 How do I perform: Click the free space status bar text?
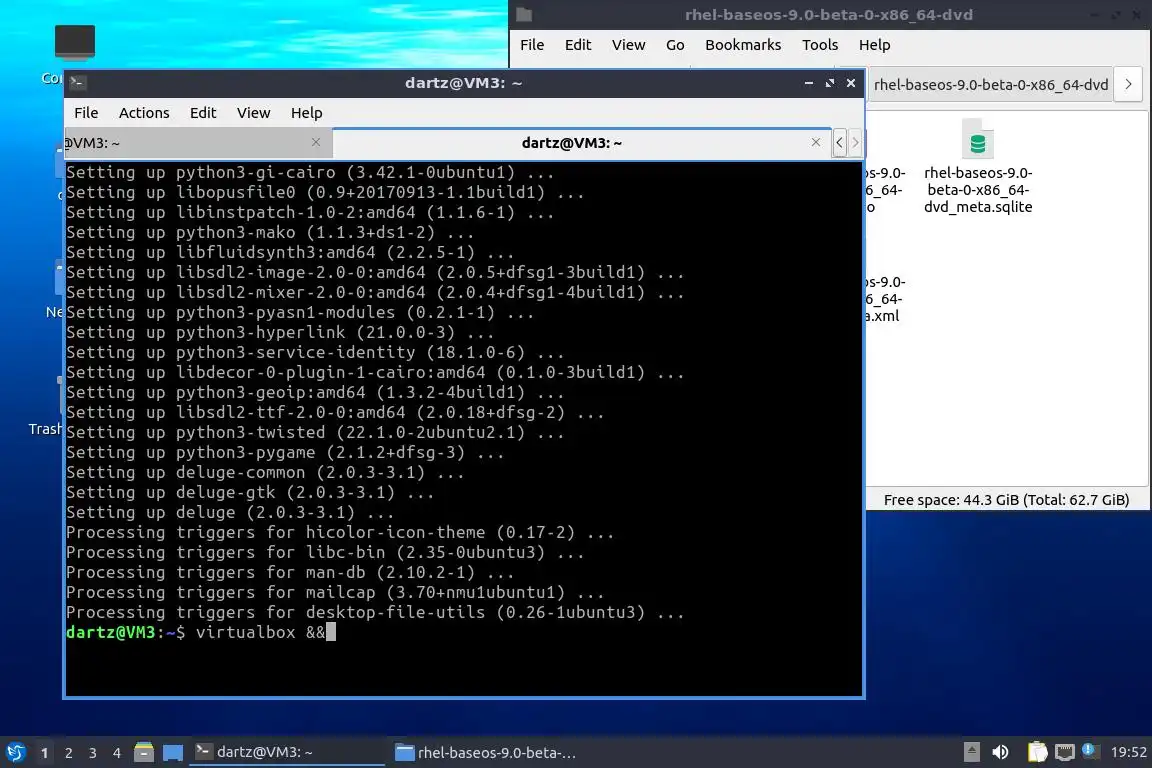click(1006, 500)
